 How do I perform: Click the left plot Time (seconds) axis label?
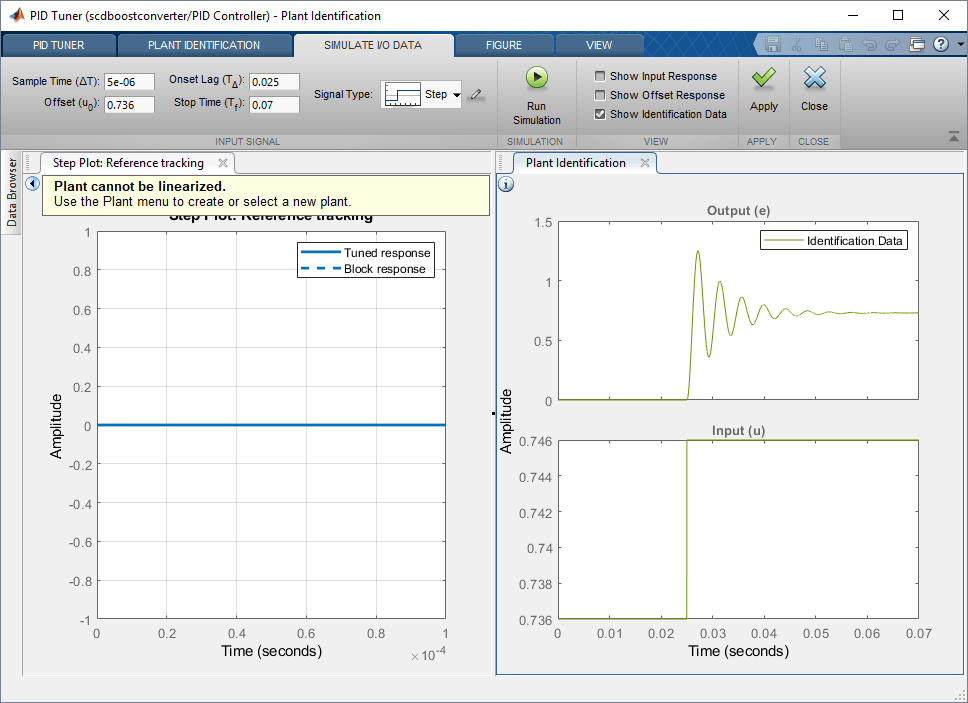click(272, 651)
